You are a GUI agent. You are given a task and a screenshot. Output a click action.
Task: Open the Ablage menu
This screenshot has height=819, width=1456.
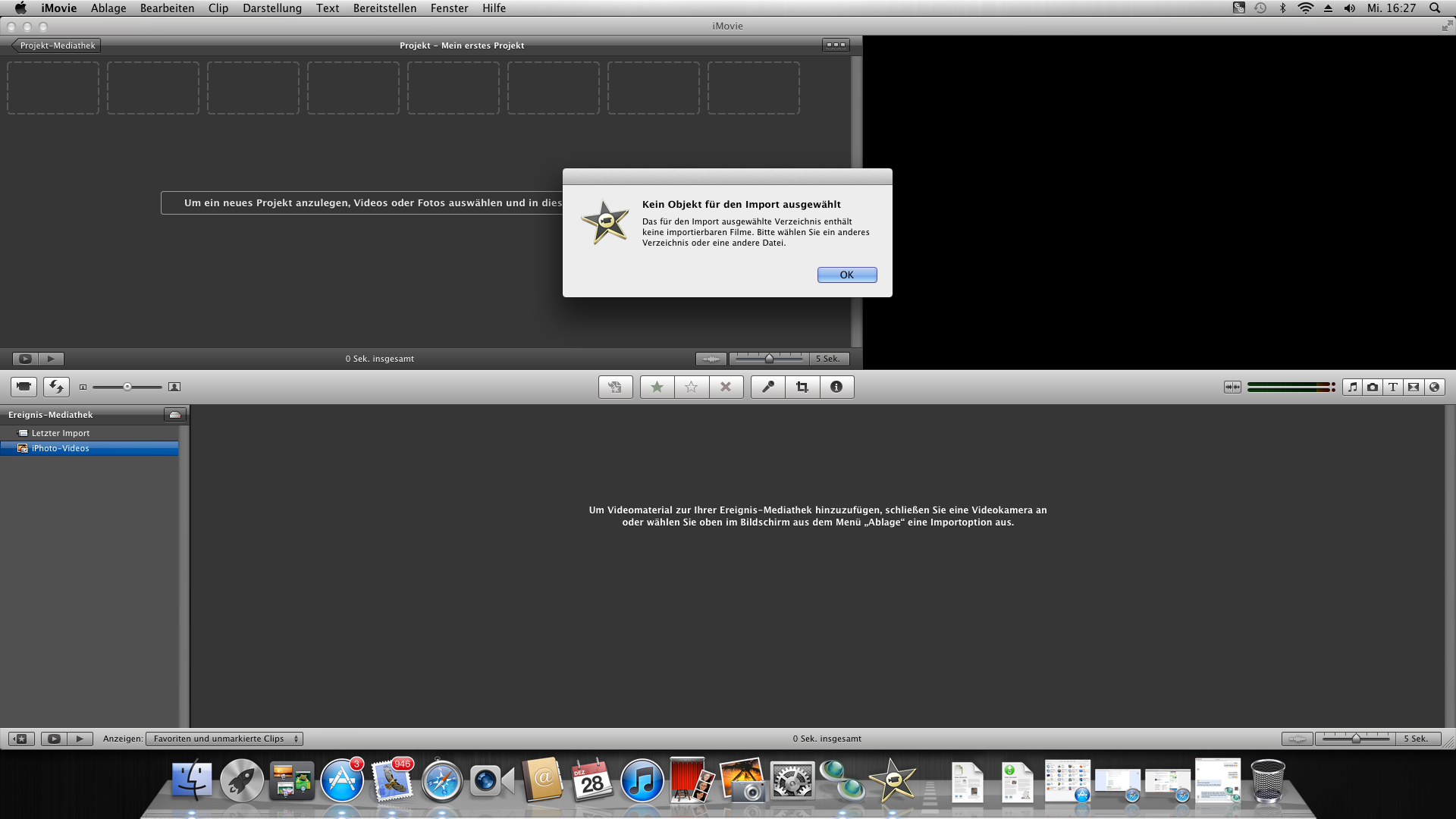[x=108, y=8]
